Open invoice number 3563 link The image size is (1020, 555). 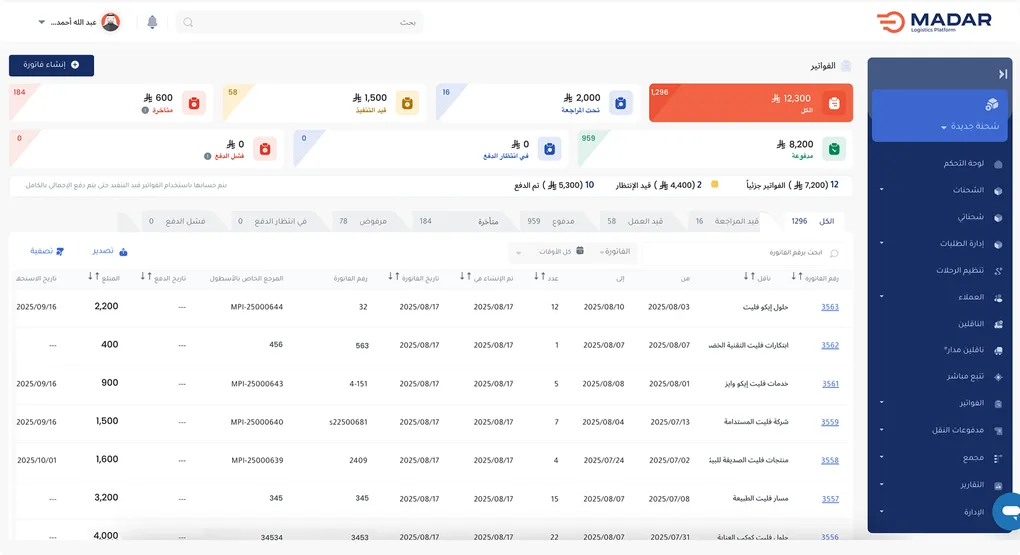[x=830, y=307]
